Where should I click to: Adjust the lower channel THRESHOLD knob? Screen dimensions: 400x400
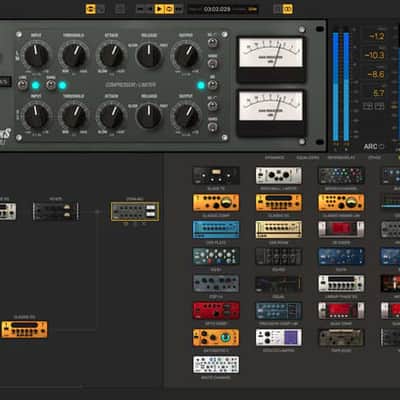click(74, 116)
